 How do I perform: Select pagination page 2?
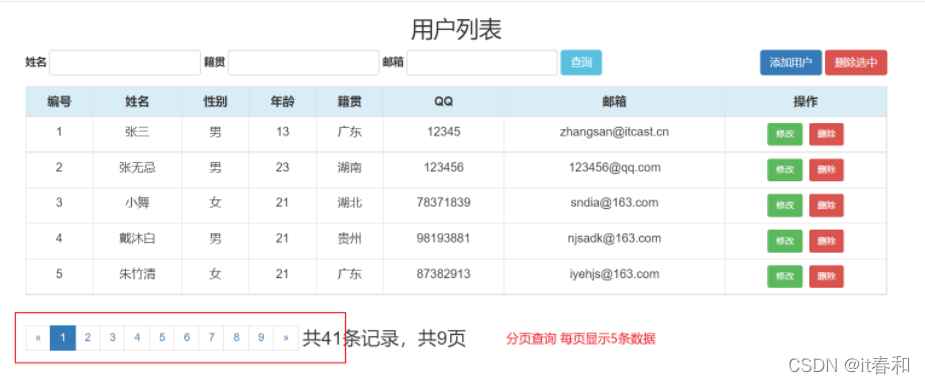click(88, 338)
